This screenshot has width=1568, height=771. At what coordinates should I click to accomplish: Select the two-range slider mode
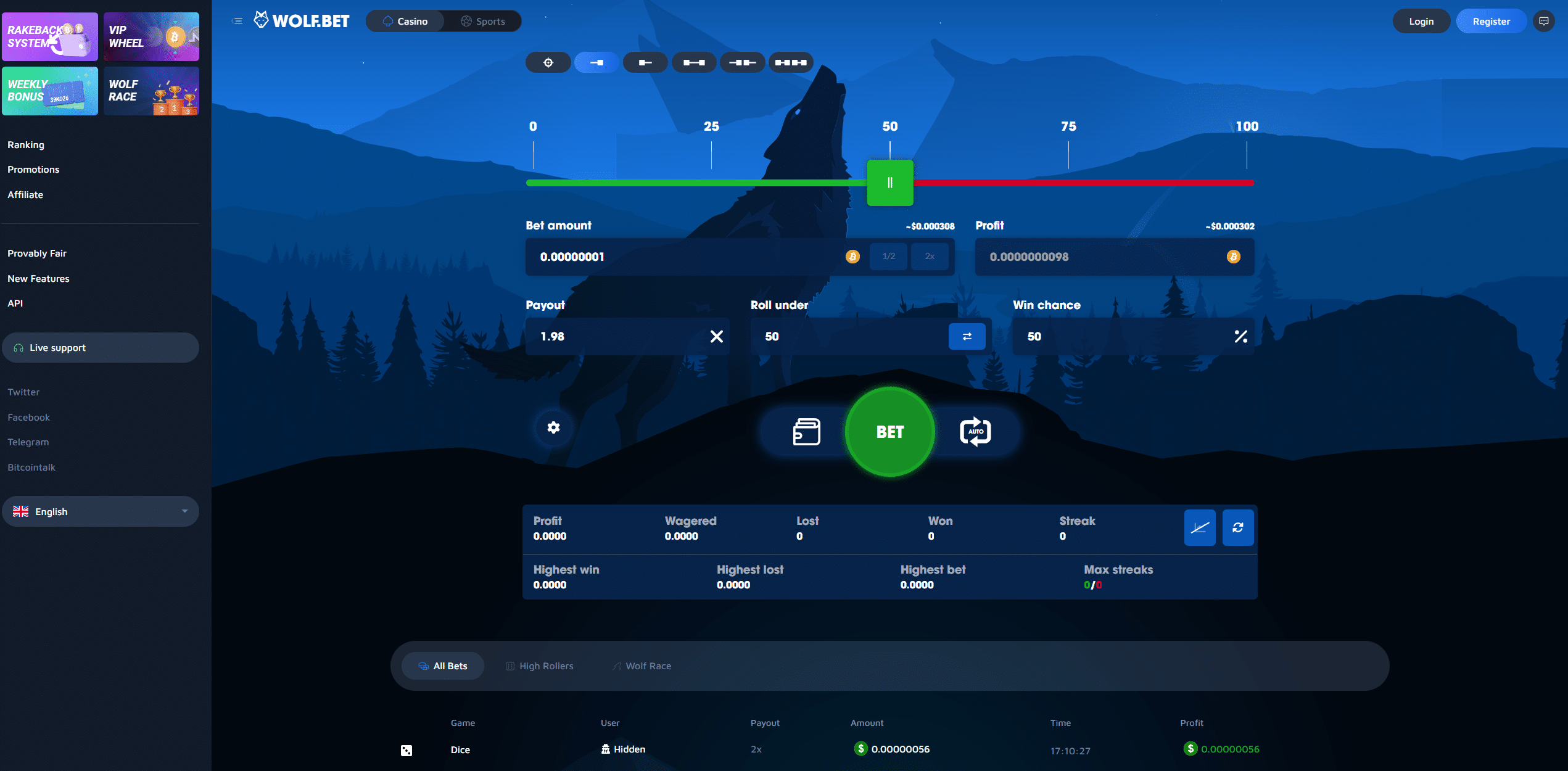[694, 62]
